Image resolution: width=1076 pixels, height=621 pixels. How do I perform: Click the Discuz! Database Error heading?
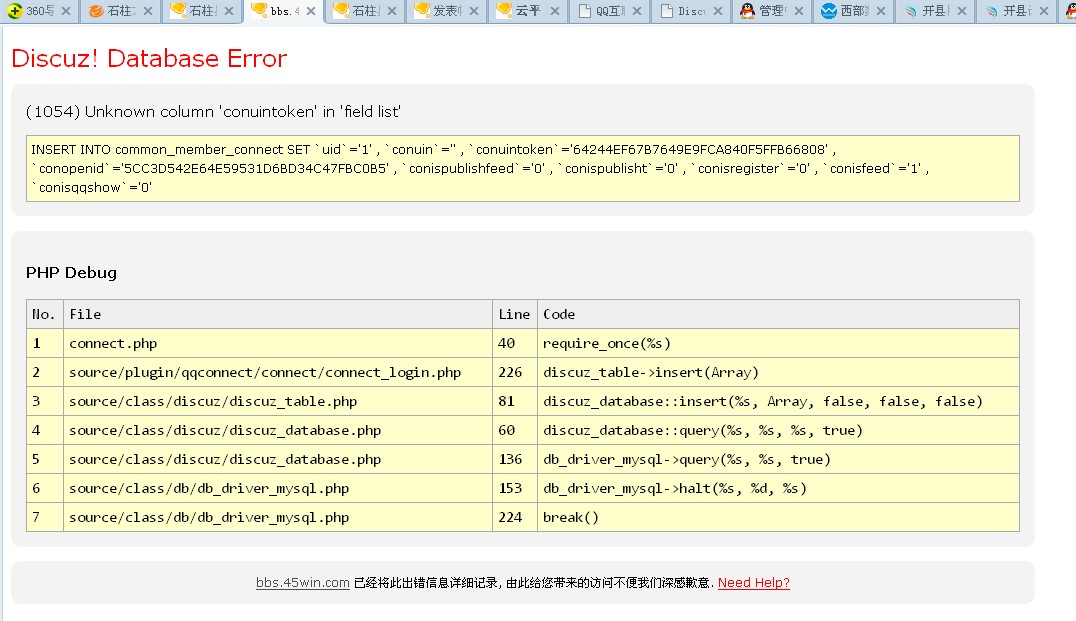[149, 58]
